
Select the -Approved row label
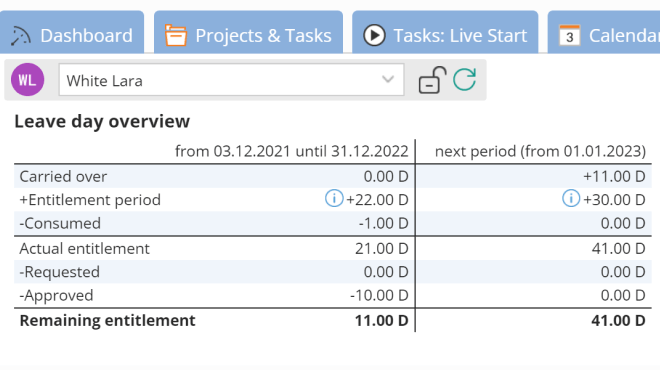(56, 296)
